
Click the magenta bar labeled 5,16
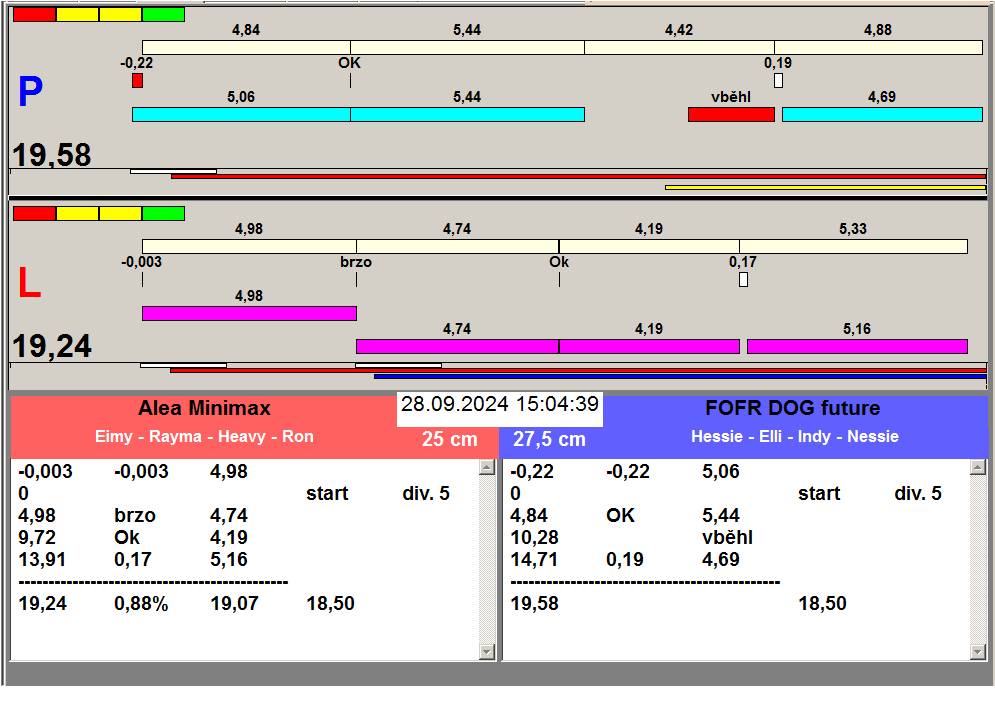click(x=857, y=346)
